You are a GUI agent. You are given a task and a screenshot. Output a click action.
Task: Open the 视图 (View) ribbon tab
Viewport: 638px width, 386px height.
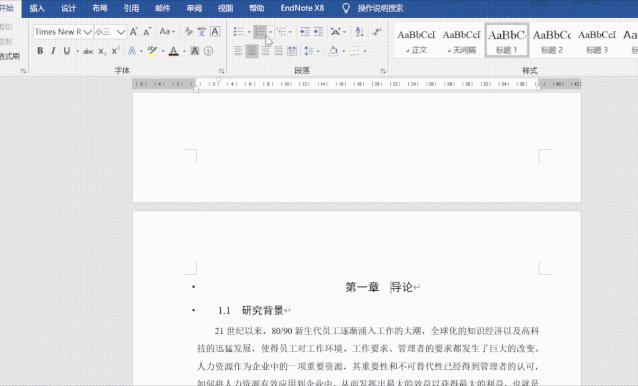click(225, 8)
